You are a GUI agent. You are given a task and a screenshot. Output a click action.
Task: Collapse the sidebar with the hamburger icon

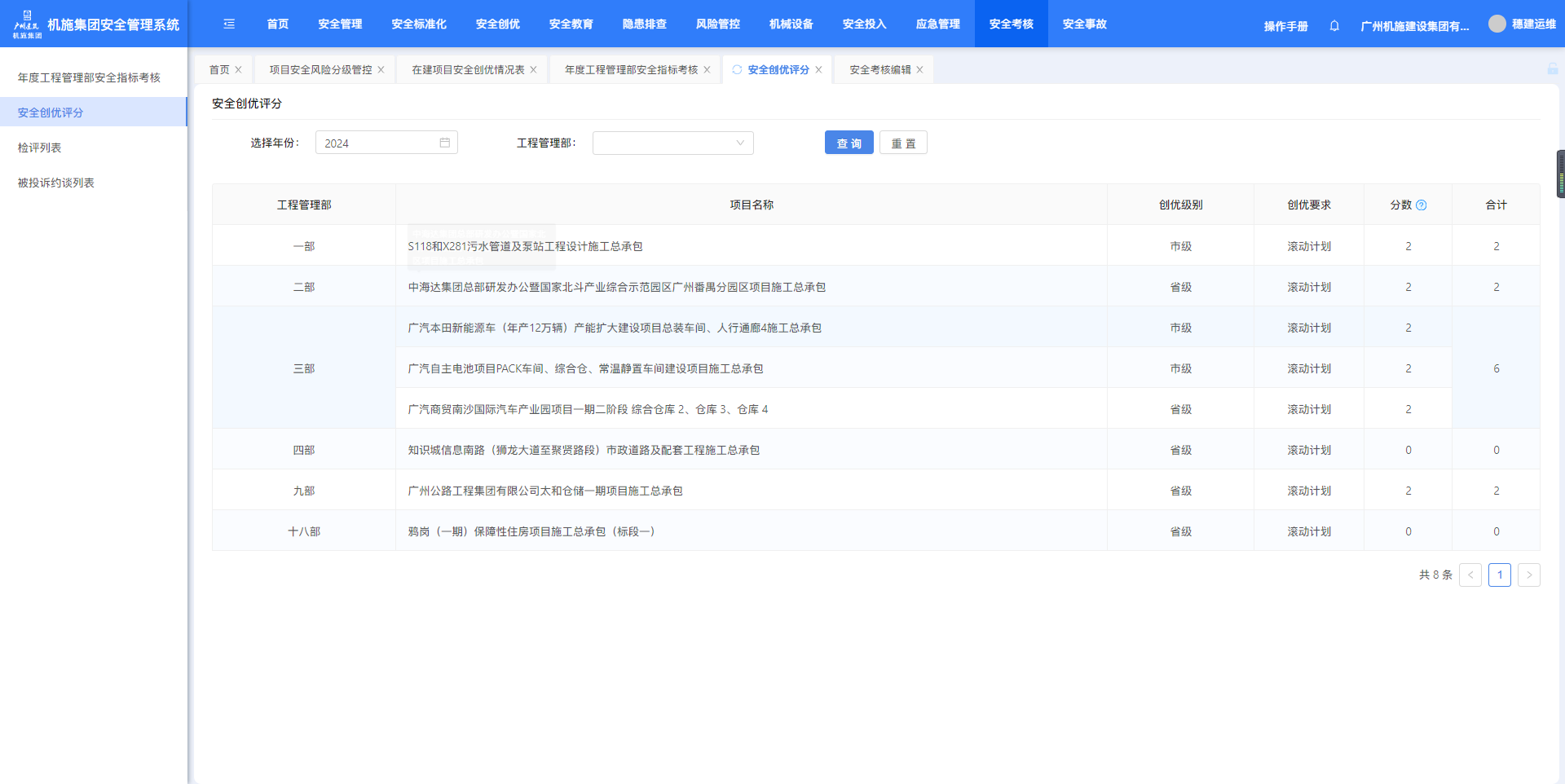(x=229, y=24)
